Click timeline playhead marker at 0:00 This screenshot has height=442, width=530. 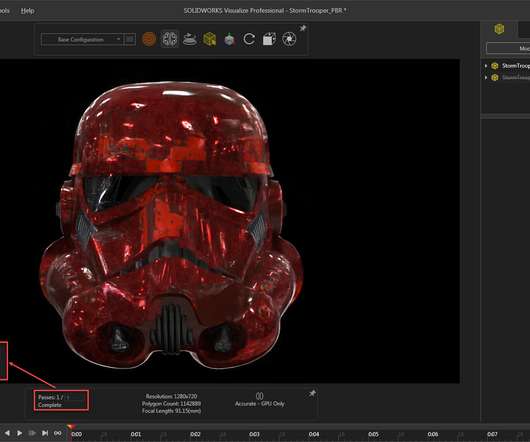[71, 427]
